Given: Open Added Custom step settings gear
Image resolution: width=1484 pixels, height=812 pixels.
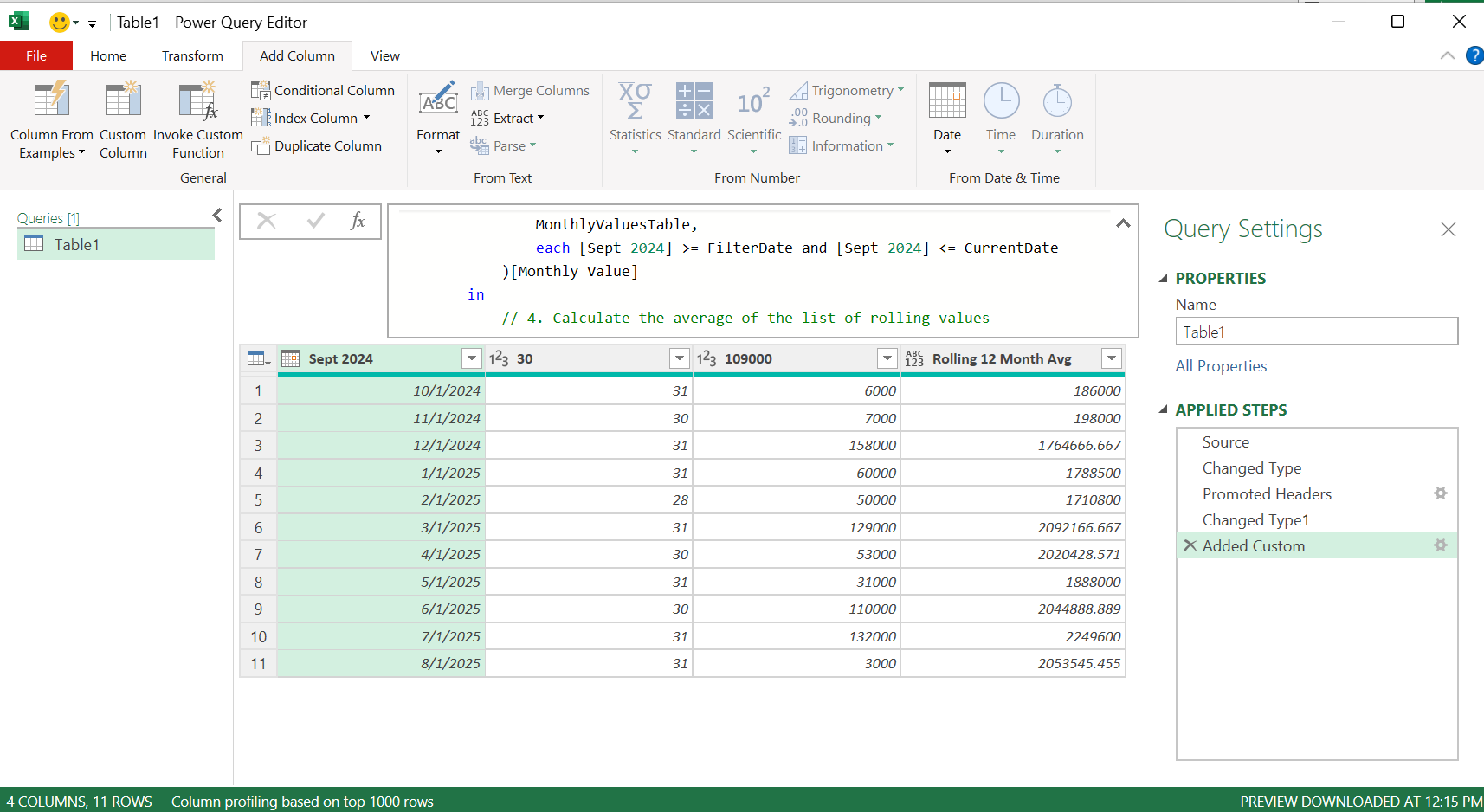Looking at the screenshot, I should pyautogui.click(x=1441, y=545).
